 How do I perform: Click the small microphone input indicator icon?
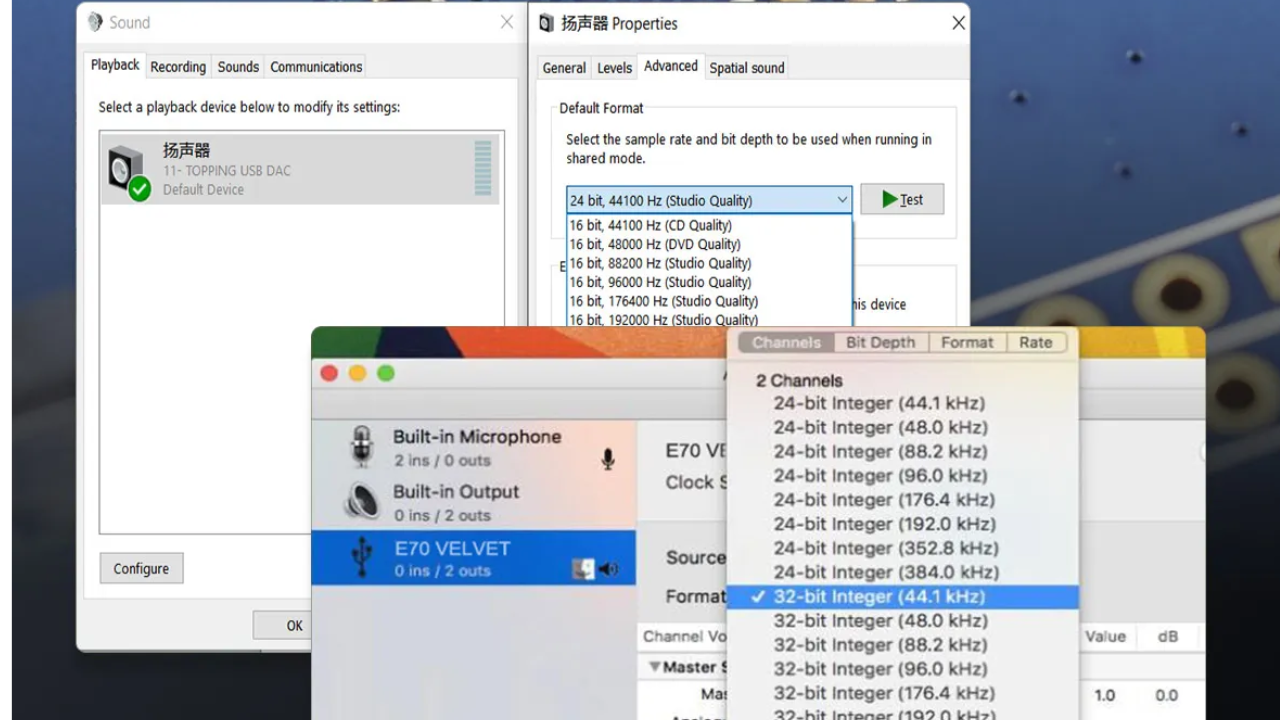pyautogui.click(x=608, y=459)
